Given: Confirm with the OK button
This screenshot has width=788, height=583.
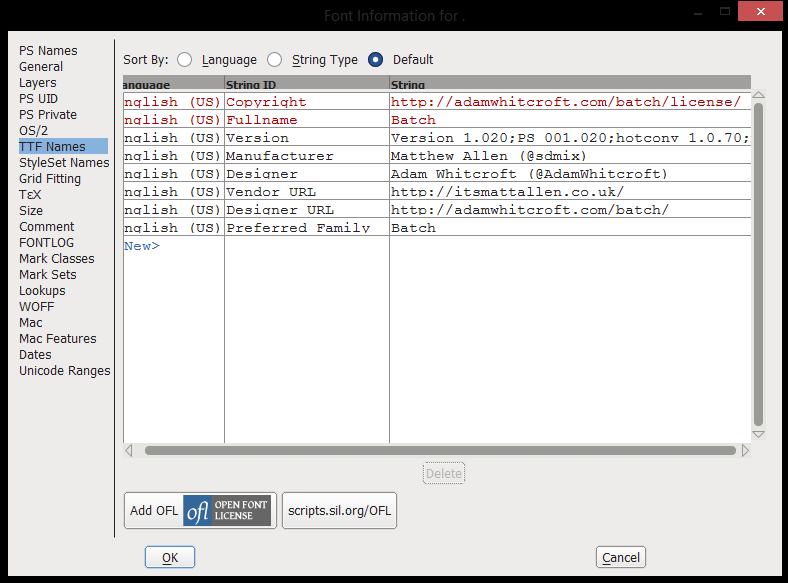Looking at the screenshot, I should pos(170,557).
